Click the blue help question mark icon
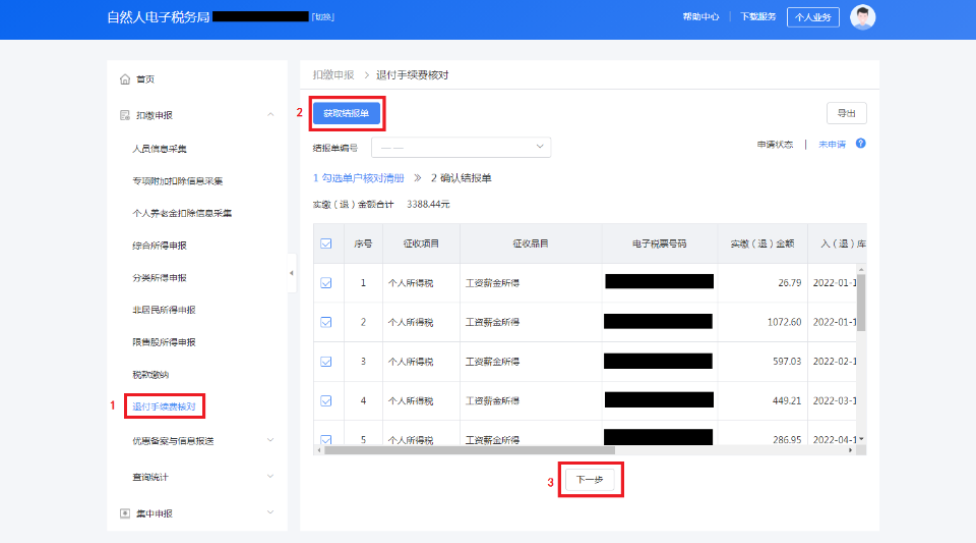 [x=860, y=144]
